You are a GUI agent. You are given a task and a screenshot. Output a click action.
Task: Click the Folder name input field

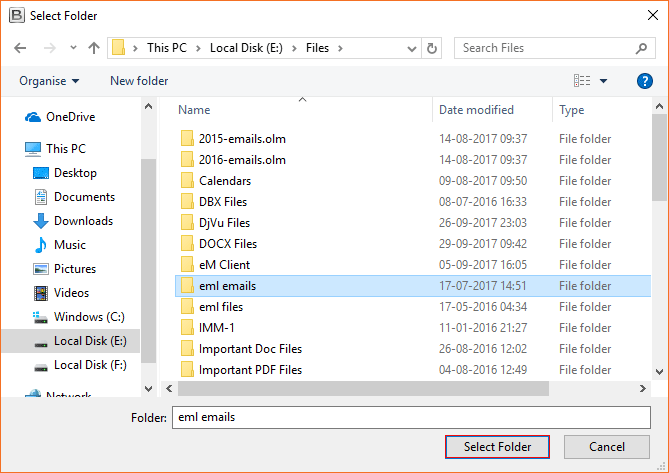coord(411,417)
